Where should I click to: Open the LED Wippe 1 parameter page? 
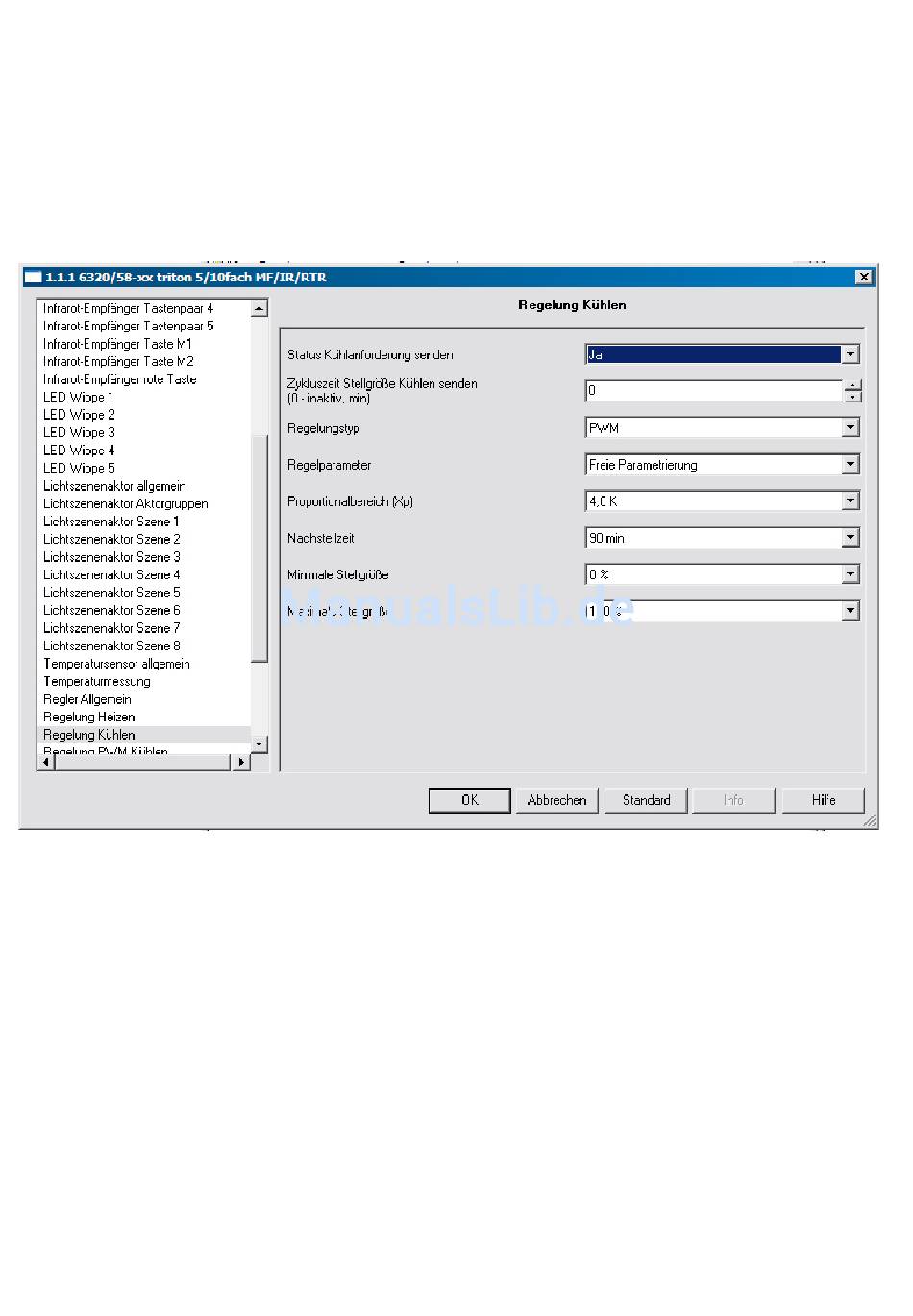(x=78, y=397)
